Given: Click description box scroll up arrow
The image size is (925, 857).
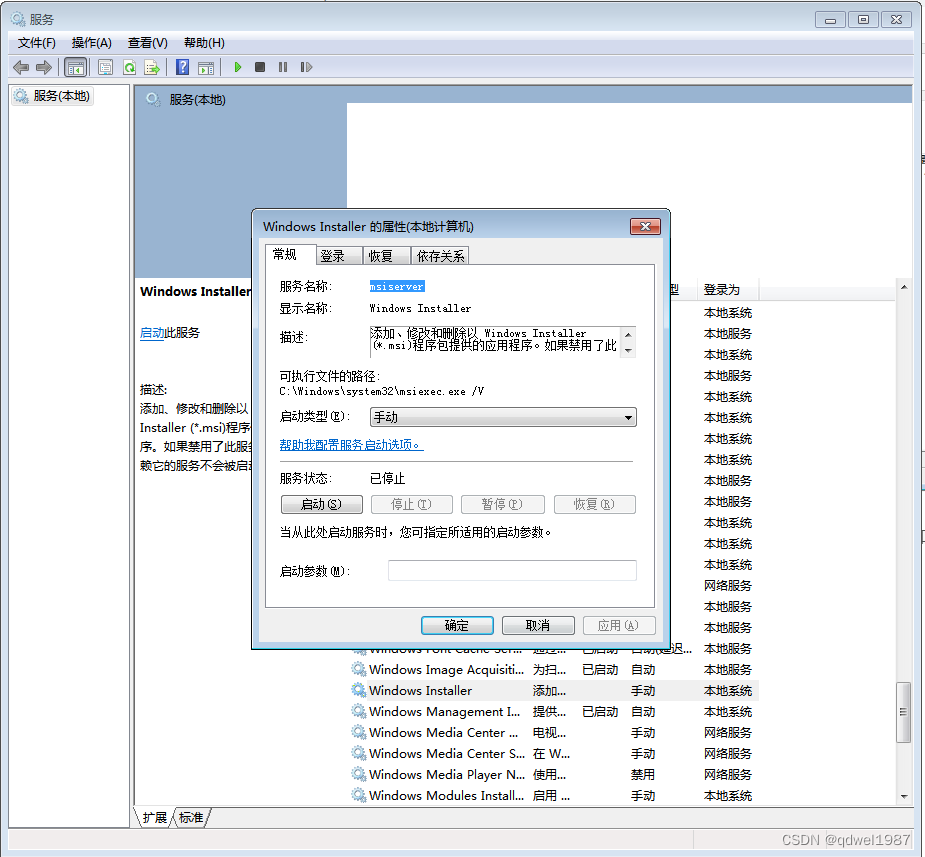Looking at the screenshot, I should (628, 334).
